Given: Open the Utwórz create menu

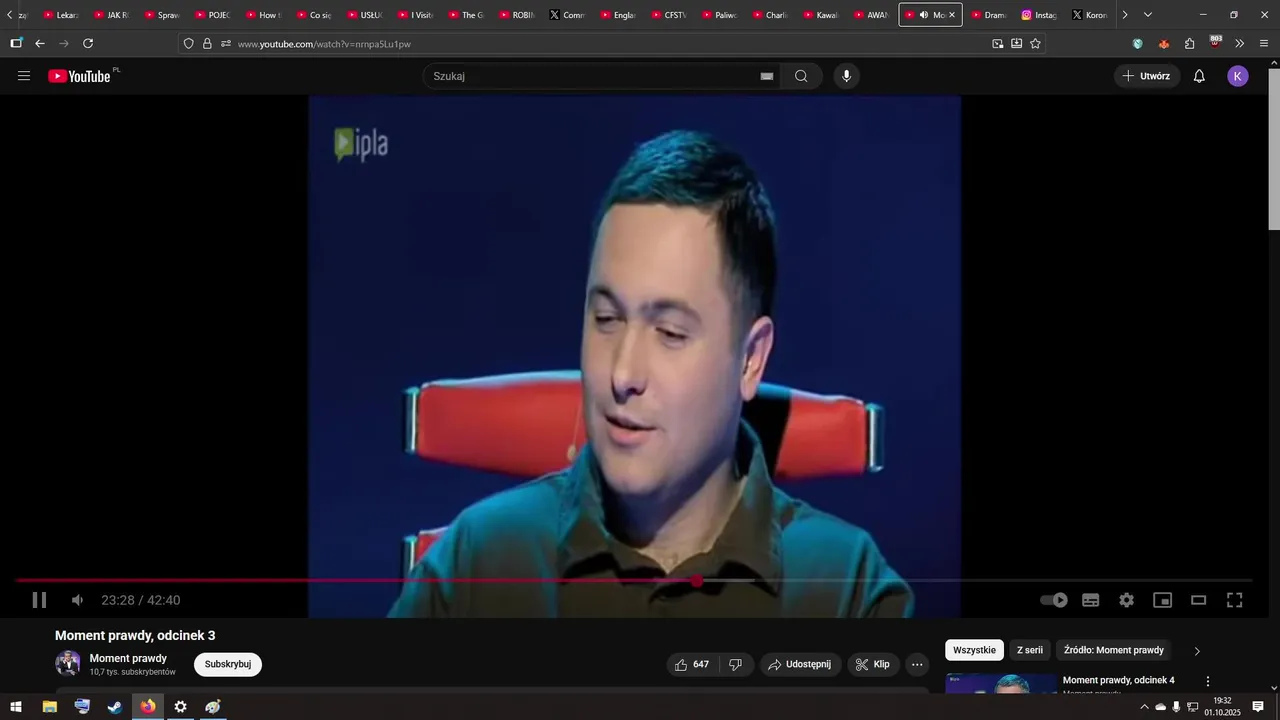Looking at the screenshot, I should (x=1147, y=76).
